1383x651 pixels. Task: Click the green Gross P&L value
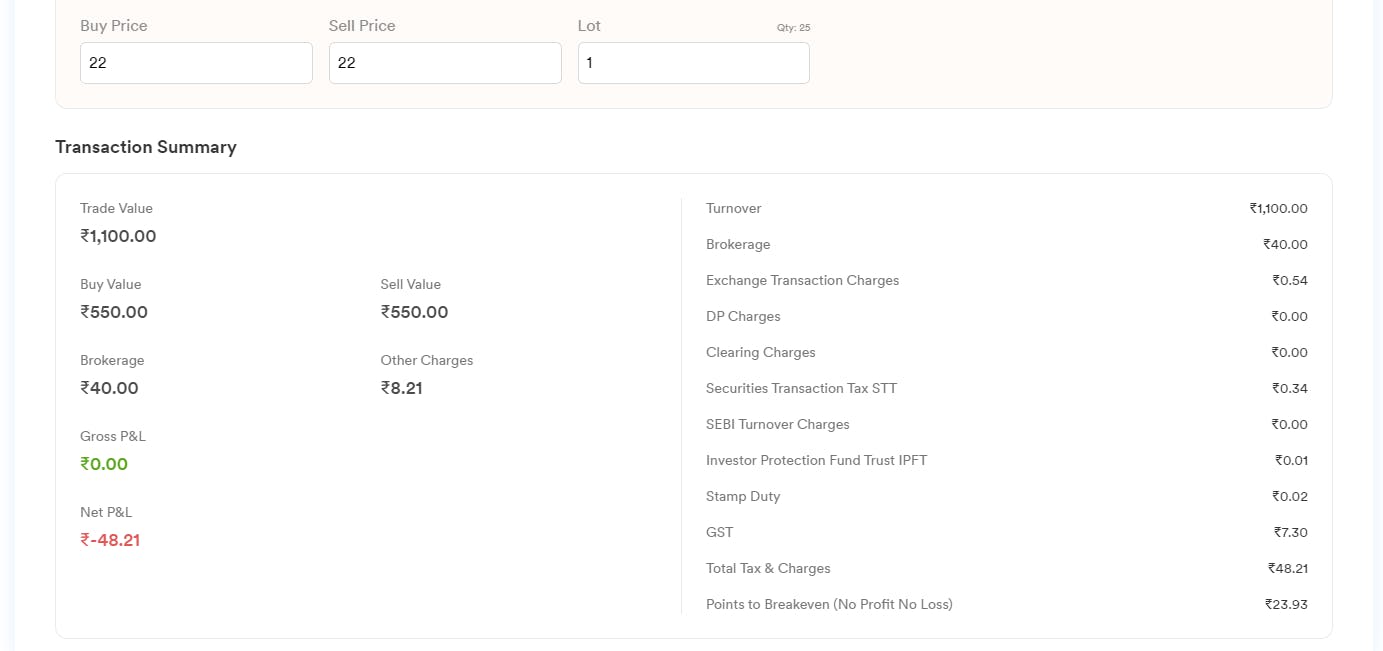[x=104, y=464]
